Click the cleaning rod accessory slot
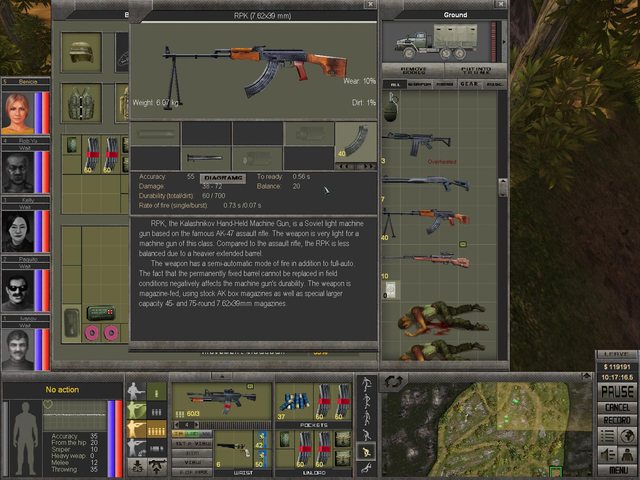640x480 pixels. click(x=206, y=158)
